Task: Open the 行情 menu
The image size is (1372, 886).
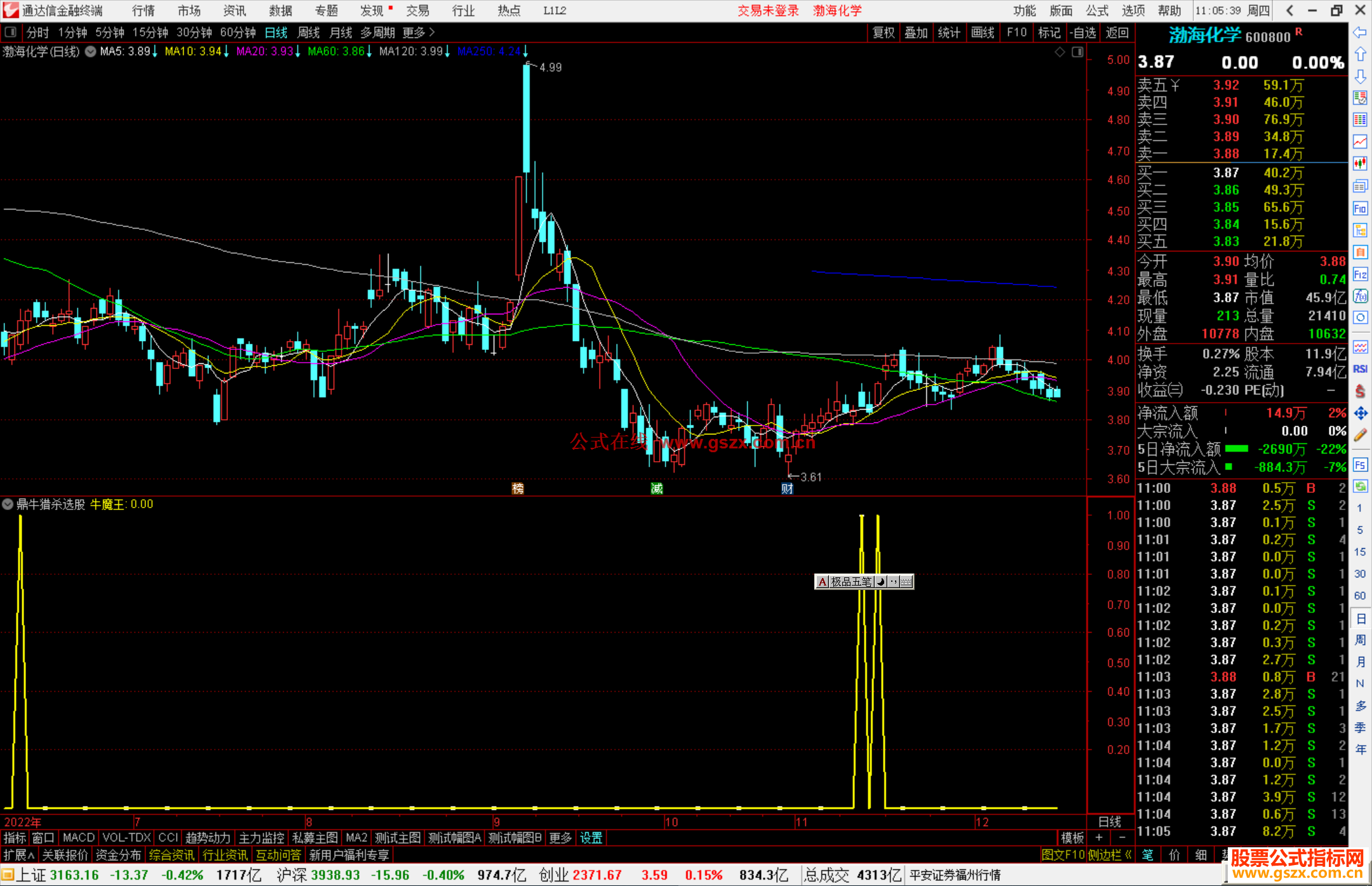Action: coord(143,10)
